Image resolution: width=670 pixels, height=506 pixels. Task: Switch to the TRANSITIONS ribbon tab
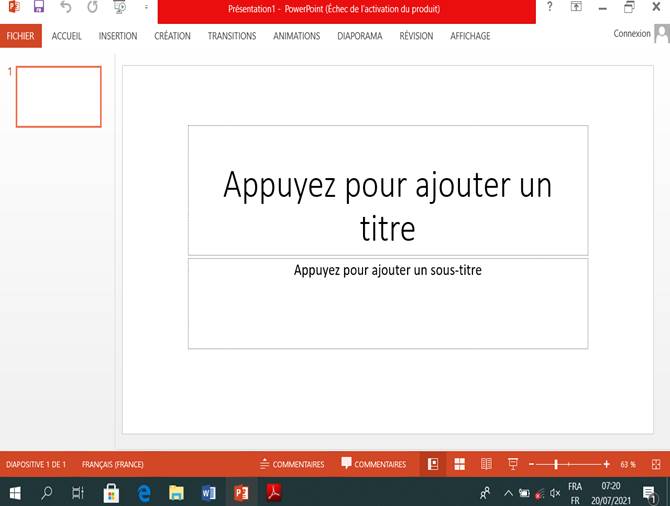[231, 36]
